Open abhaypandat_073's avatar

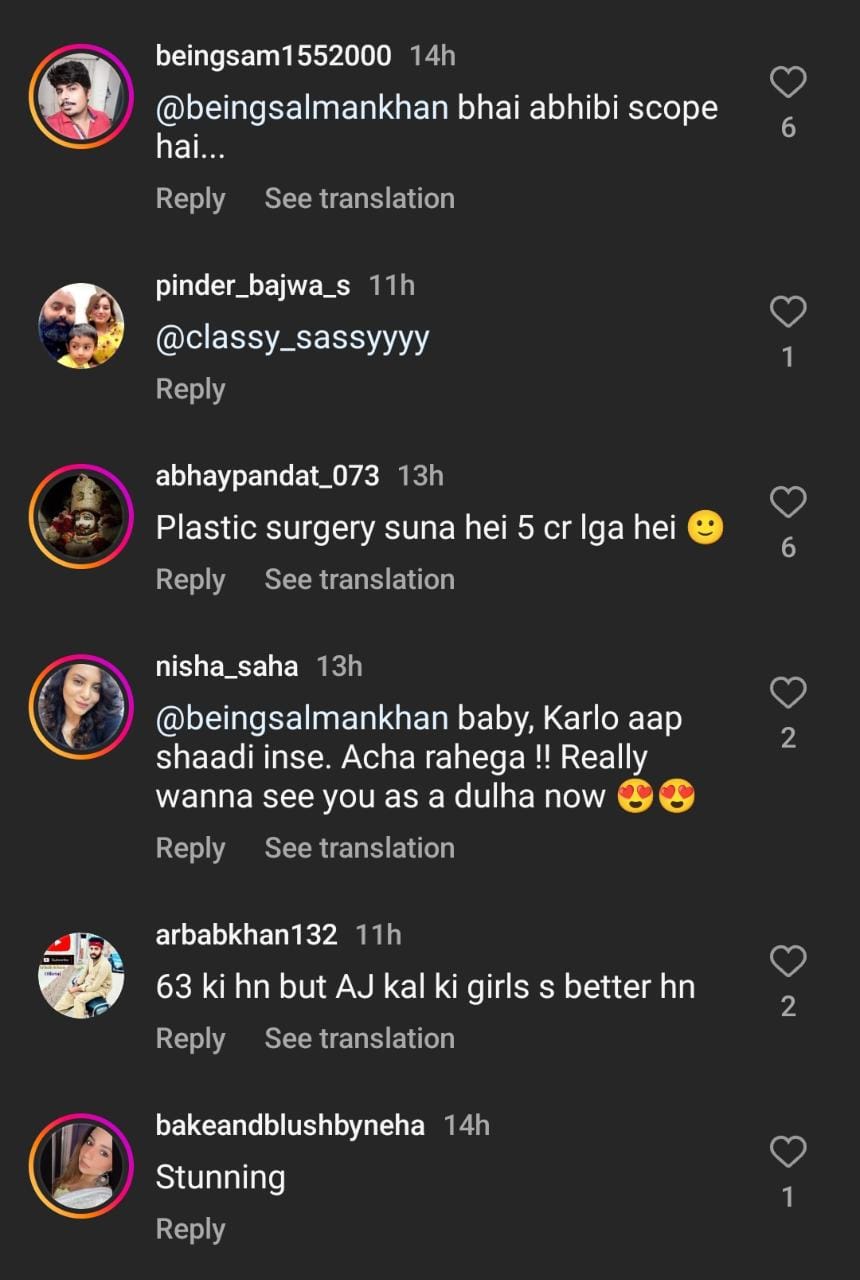(x=81, y=516)
